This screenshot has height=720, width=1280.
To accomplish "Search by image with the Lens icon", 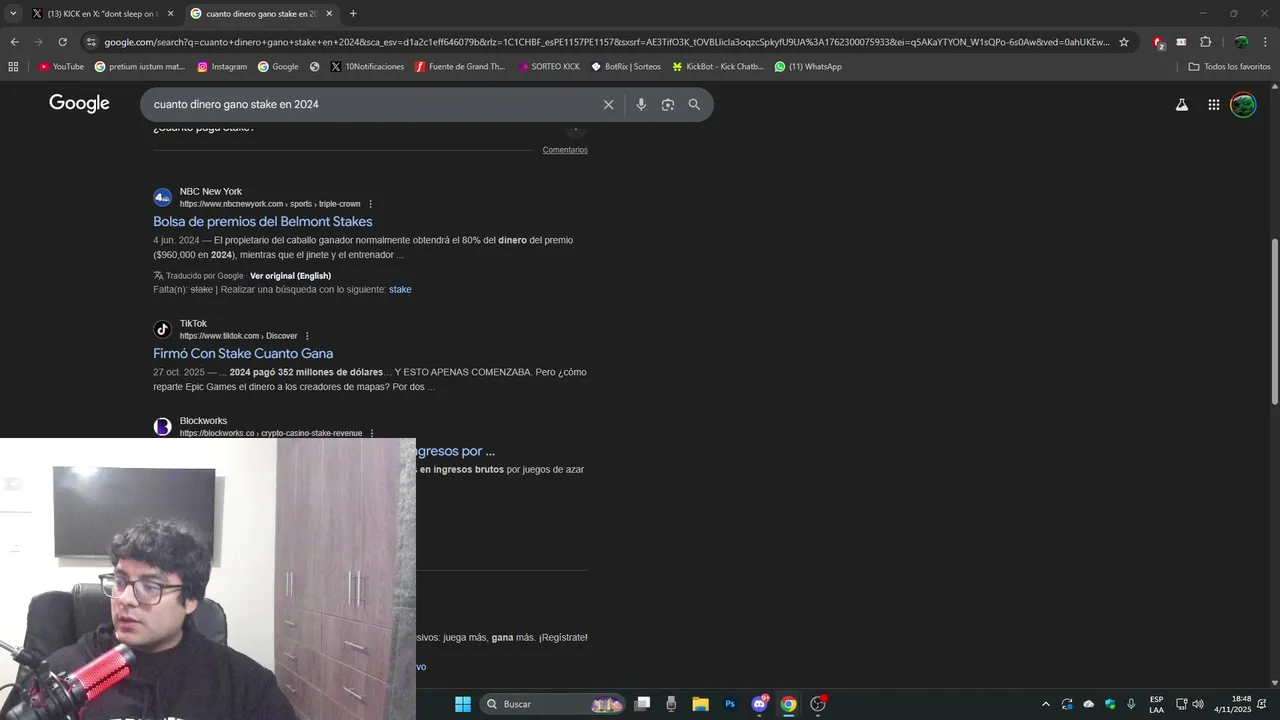I will [x=668, y=104].
